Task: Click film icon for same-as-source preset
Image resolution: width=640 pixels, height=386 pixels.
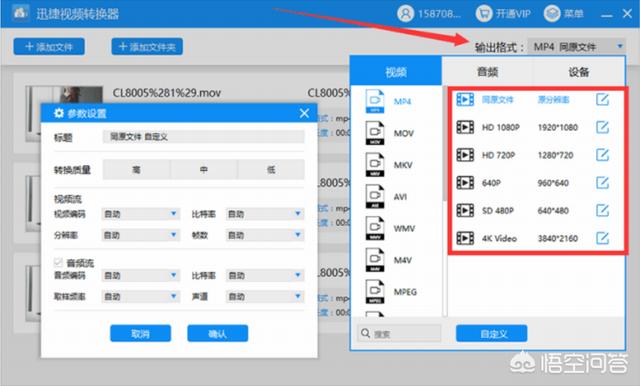Action: 465,99
